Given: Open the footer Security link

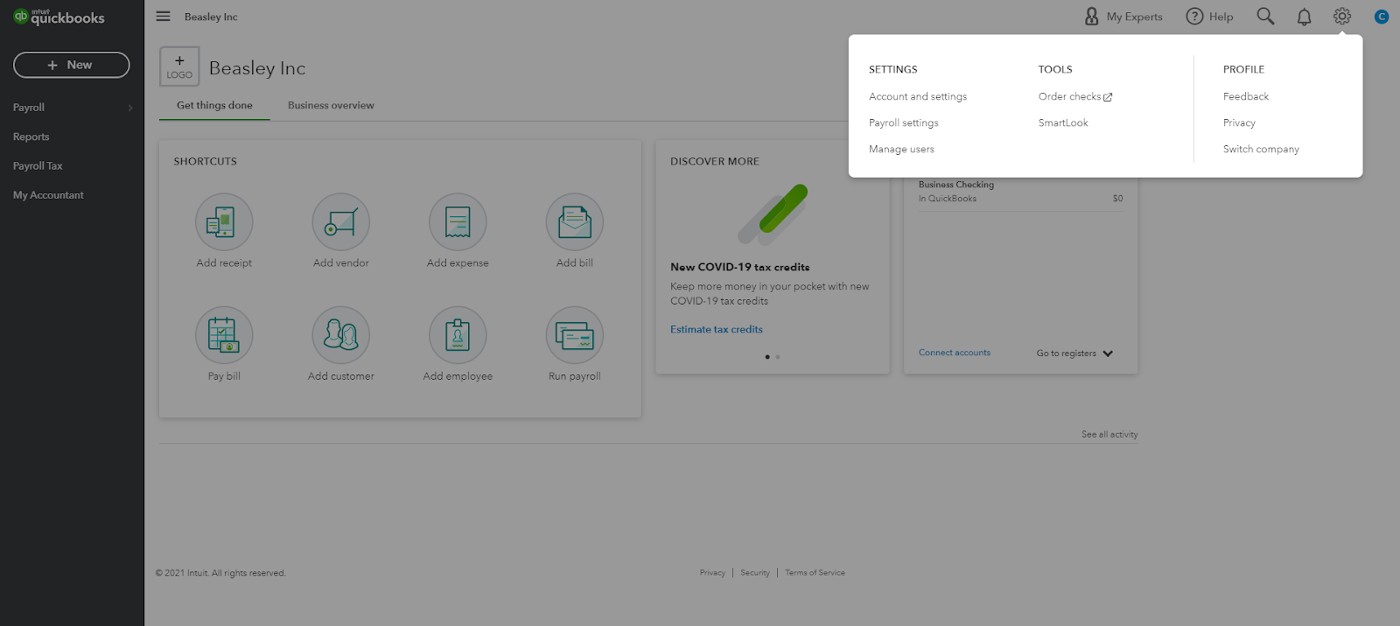Looking at the screenshot, I should [x=755, y=573].
